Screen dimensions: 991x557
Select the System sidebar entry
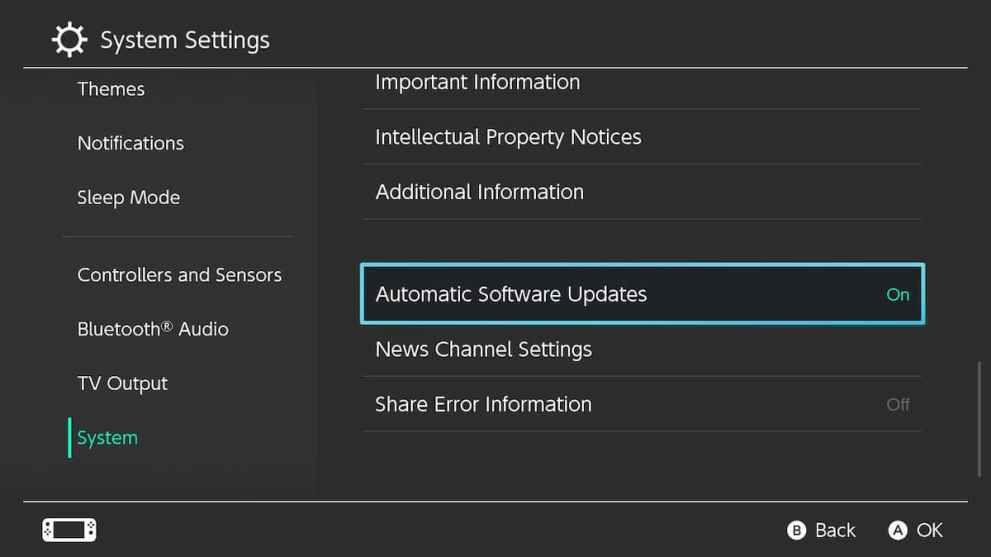[x=107, y=438]
